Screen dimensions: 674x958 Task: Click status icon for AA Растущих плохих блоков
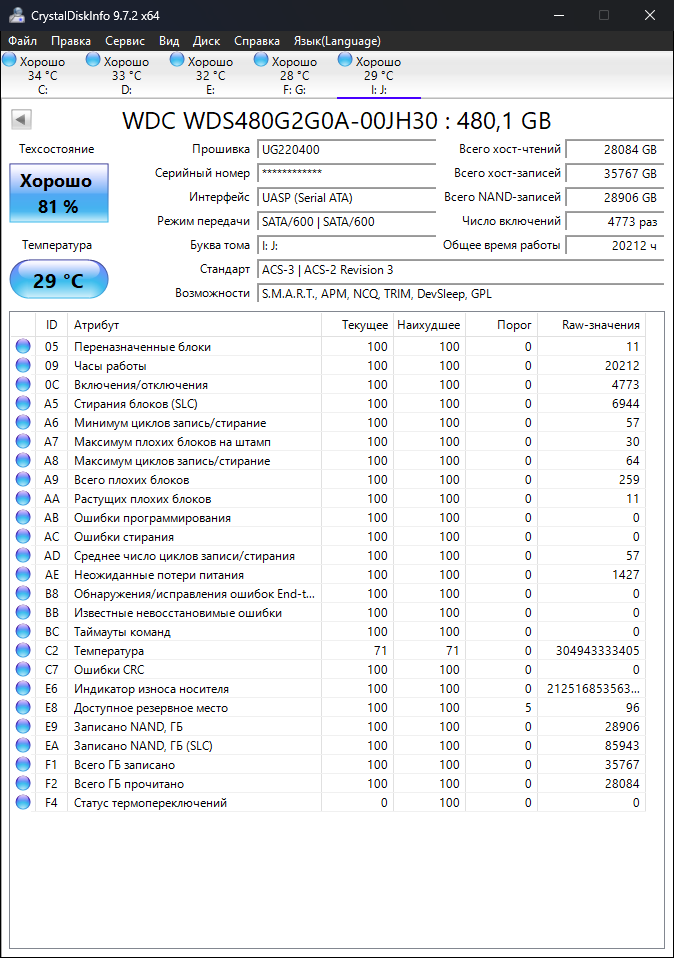[23, 498]
